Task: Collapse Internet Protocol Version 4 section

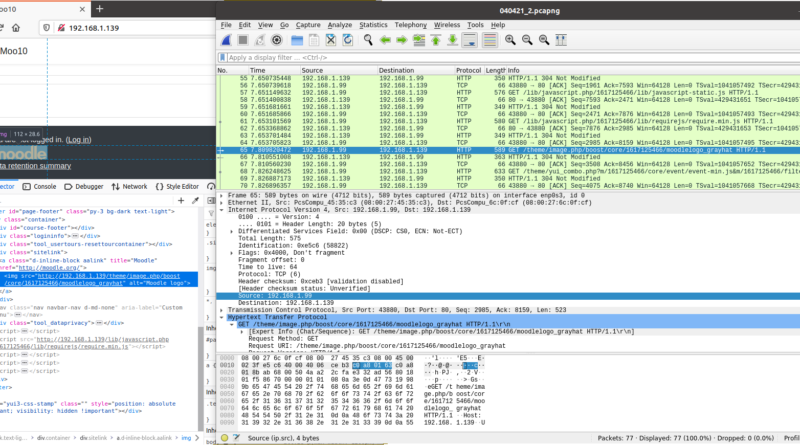Action: coord(221,210)
